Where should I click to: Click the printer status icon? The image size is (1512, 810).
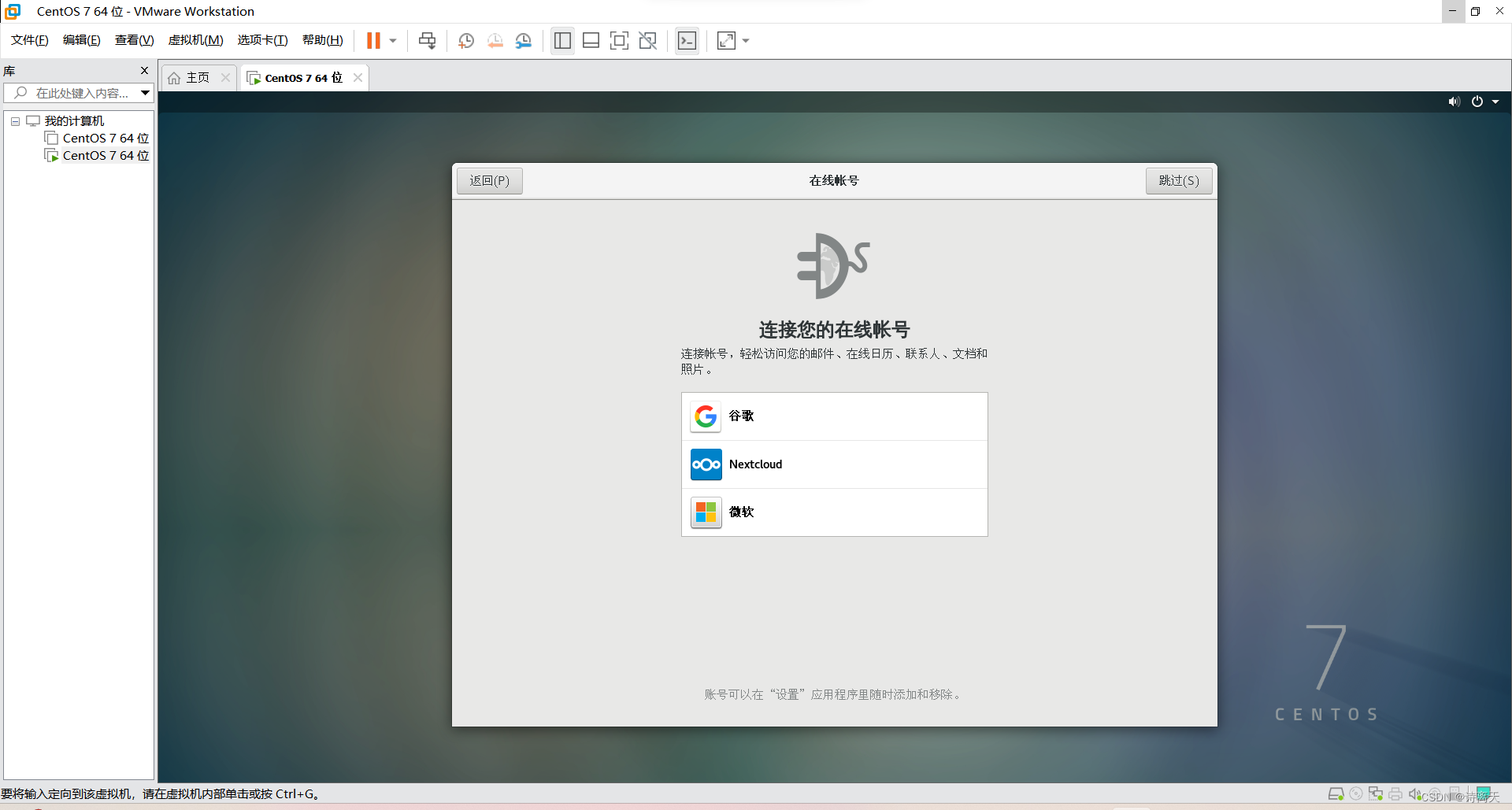coord(1395,794)
